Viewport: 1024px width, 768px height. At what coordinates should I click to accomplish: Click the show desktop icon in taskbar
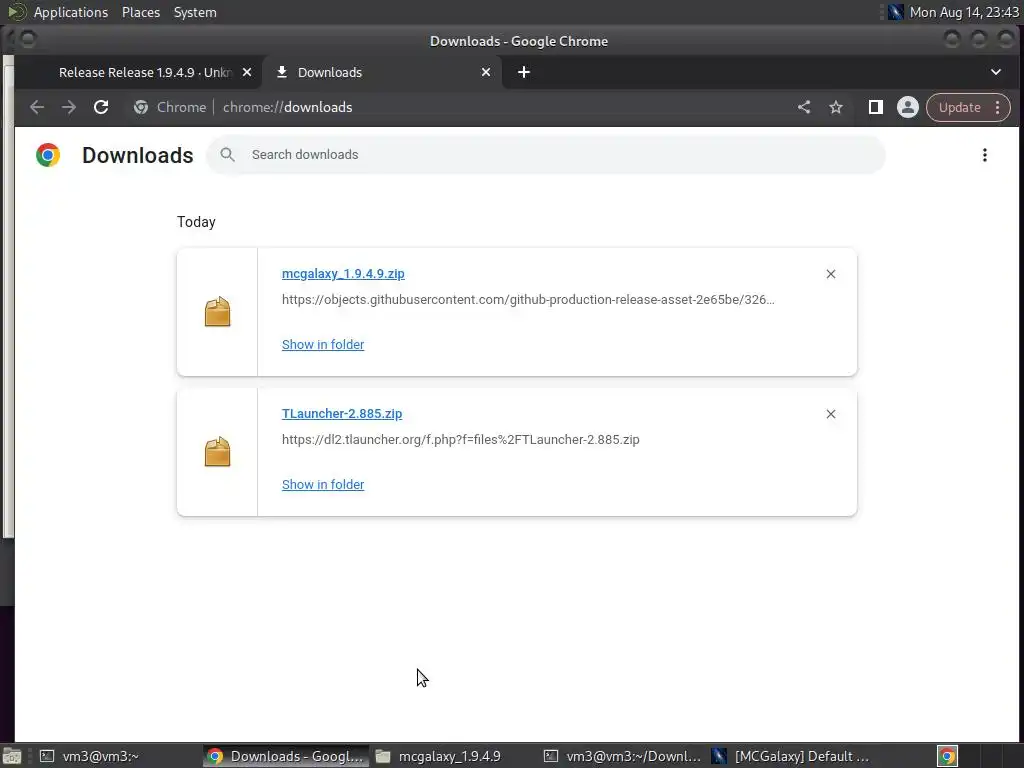click(12, 756)
